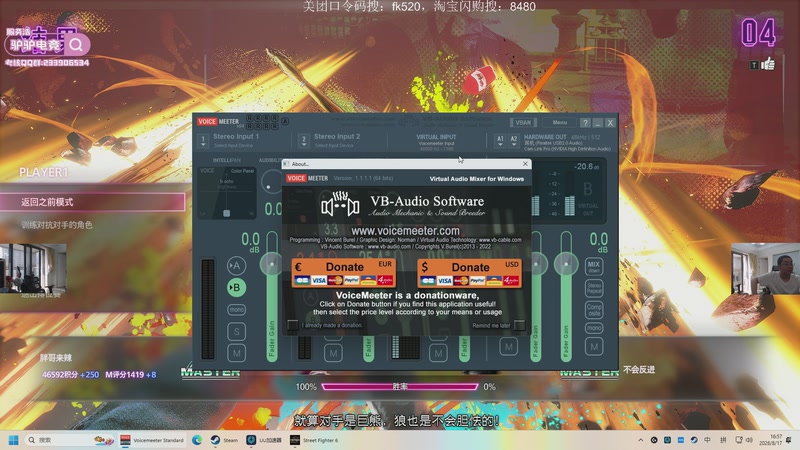Viewport: 800px width, 450px height.
Task: Click the Stereo Repeat mode button
Action: (x=594, y=288)
